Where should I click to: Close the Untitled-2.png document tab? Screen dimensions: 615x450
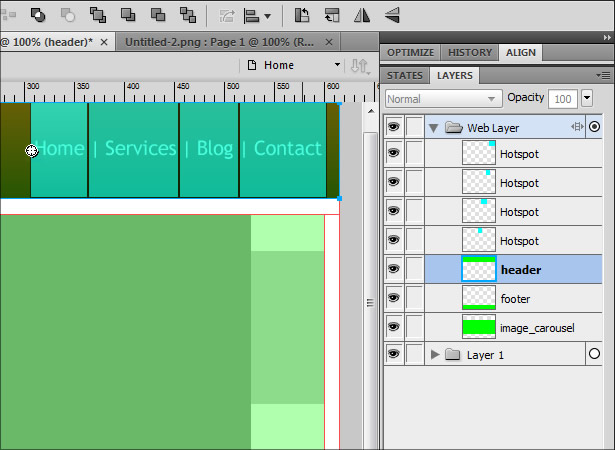329,42
